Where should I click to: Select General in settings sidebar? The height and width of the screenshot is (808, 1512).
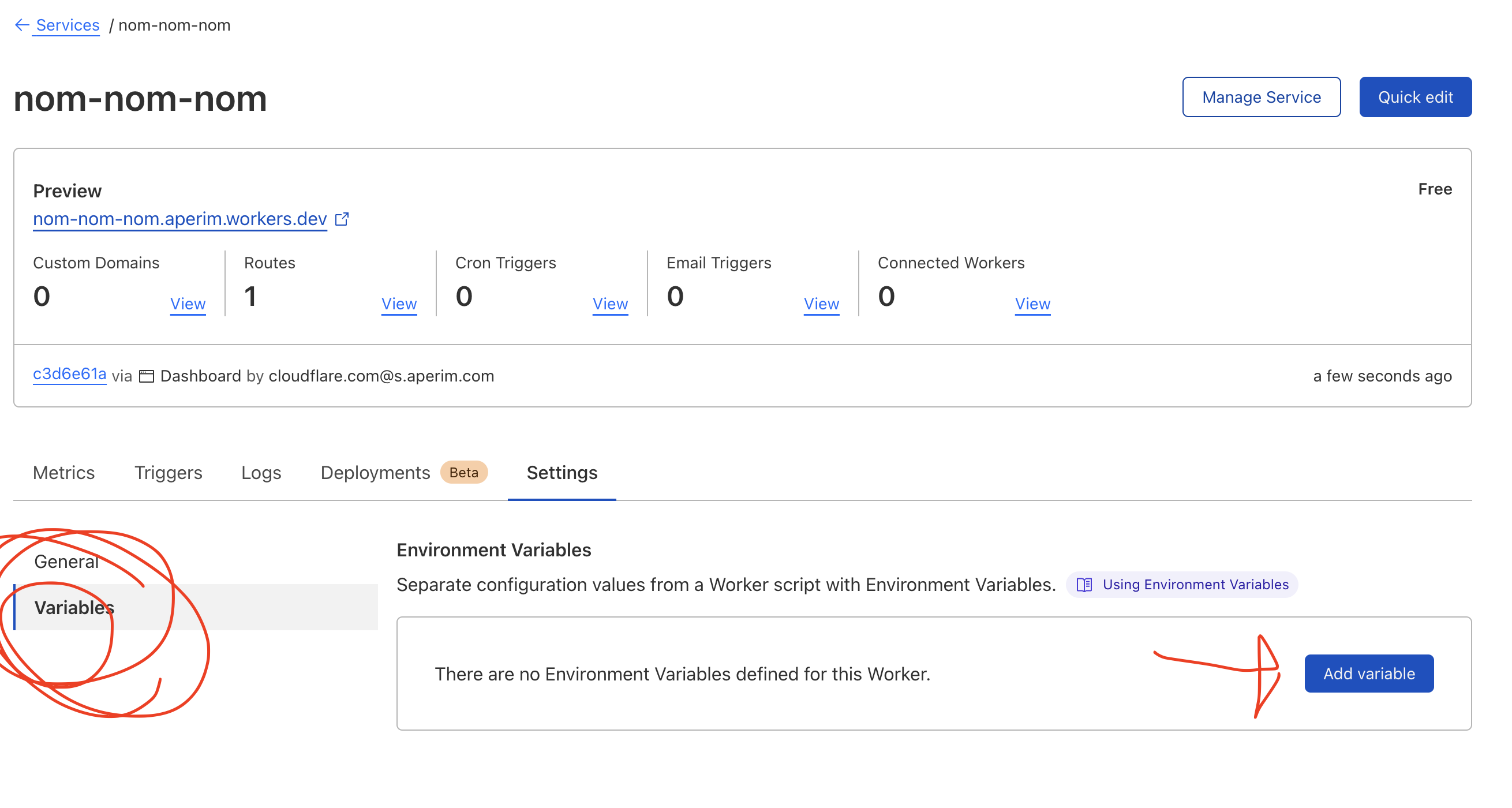tap(66, 562)
